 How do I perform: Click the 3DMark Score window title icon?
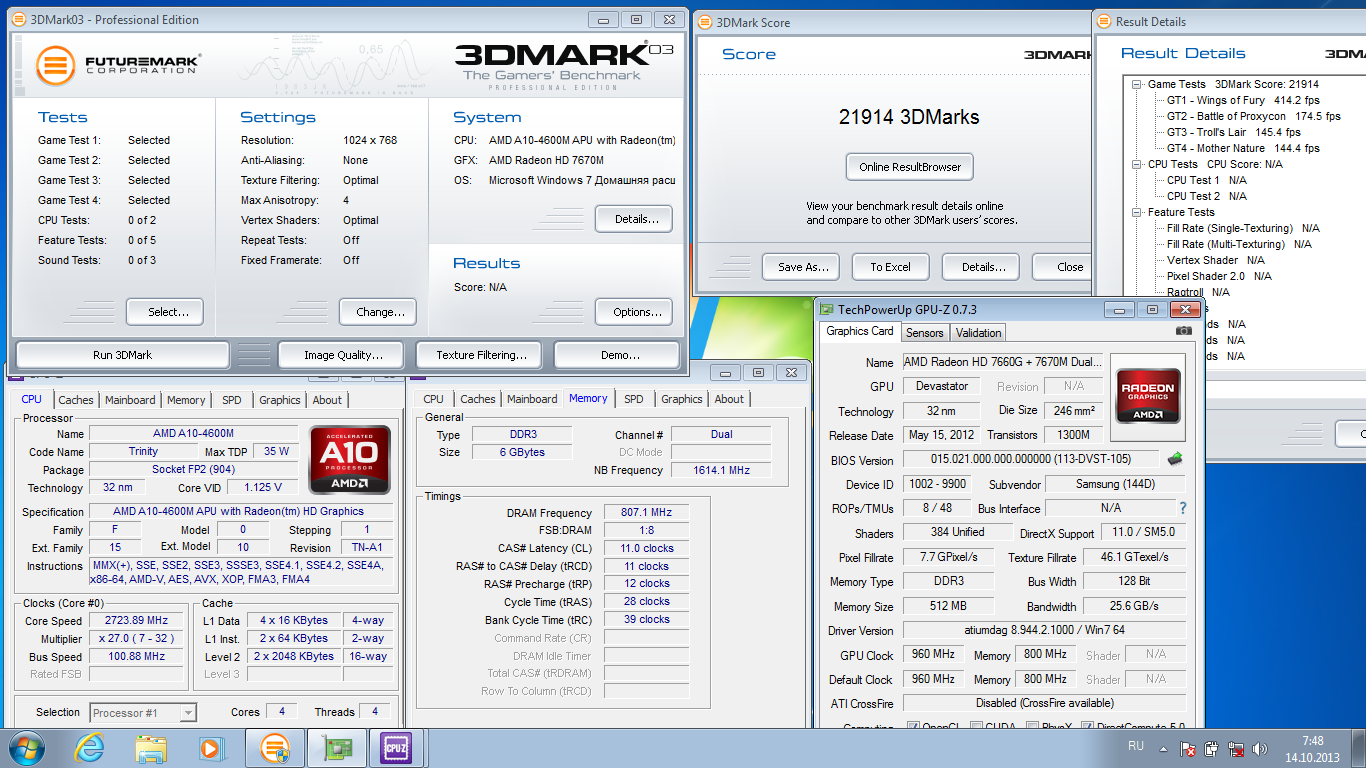point(705,22)
